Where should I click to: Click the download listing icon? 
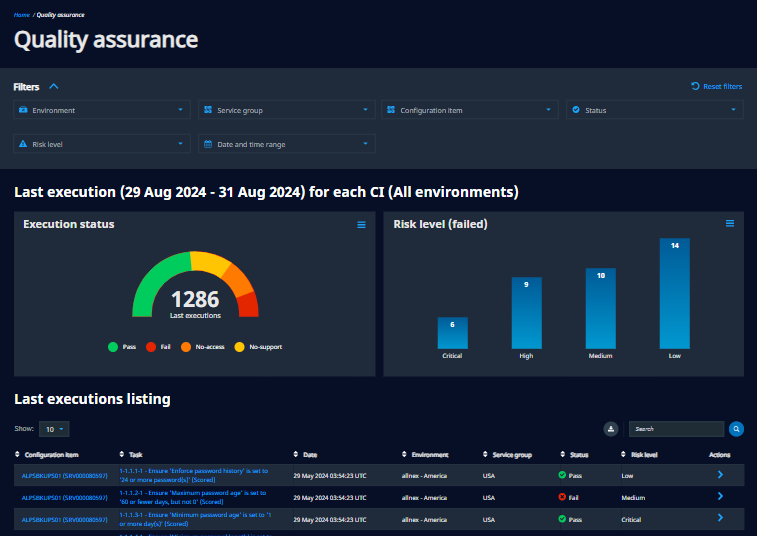611,429
